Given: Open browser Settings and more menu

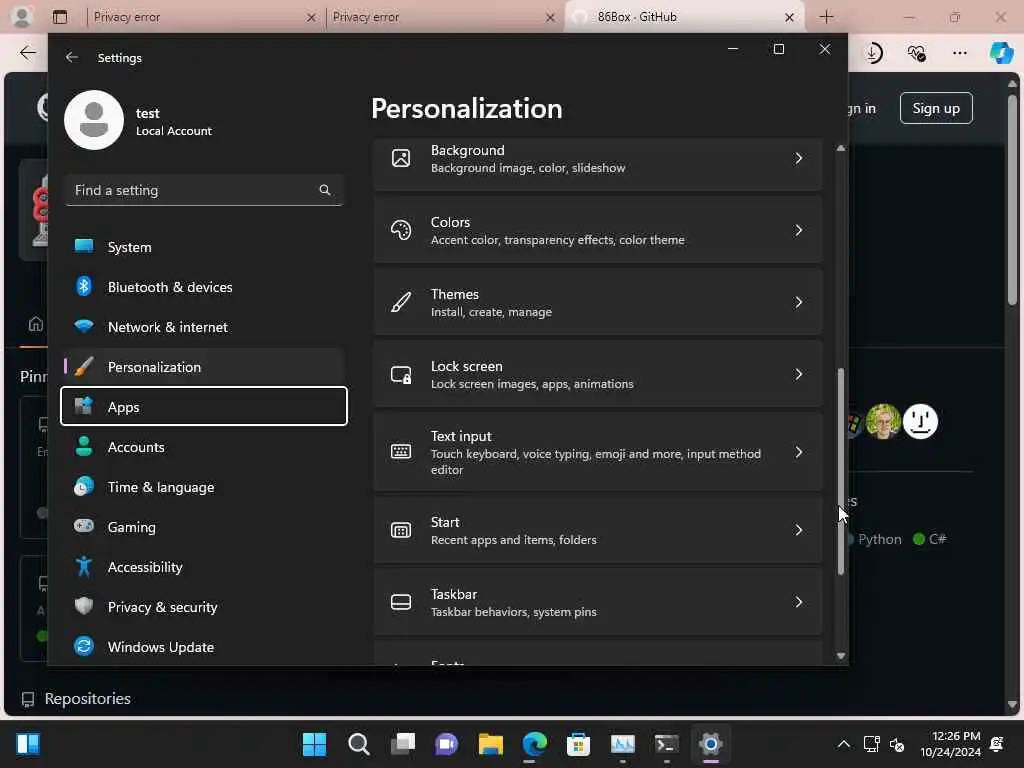Looking at the screenshot, I should [x=959, y=53].
